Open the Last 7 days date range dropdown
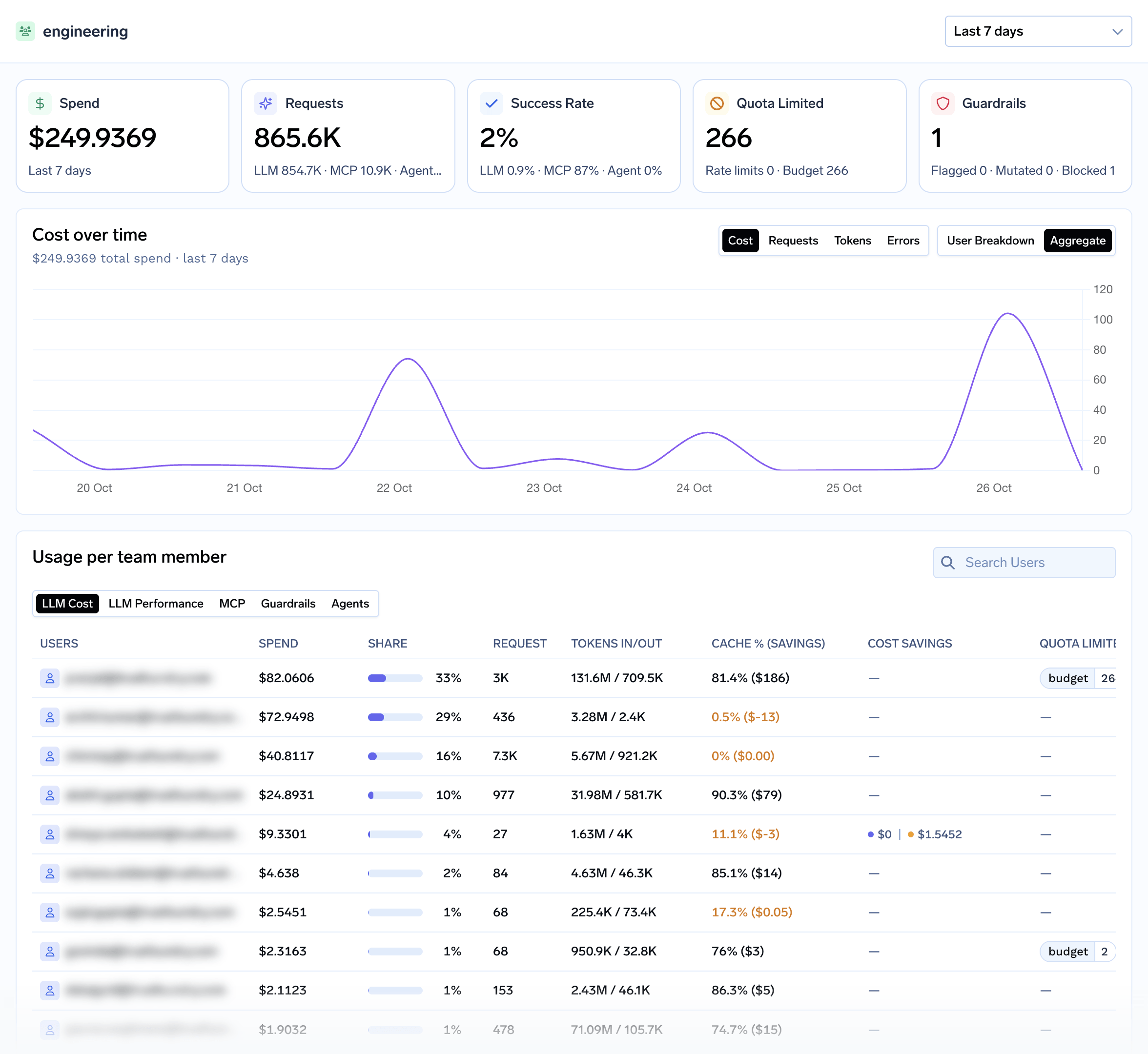 (x=1038, y=31)
